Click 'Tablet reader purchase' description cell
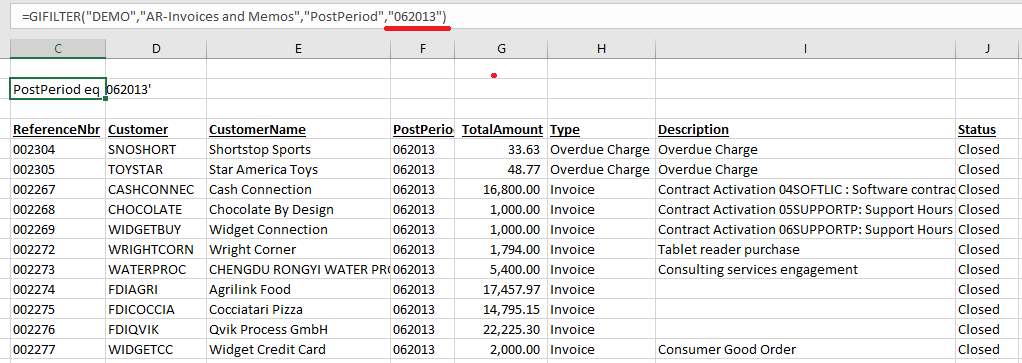The height and width of the screenshot is (363, 1022). [805, 250]
